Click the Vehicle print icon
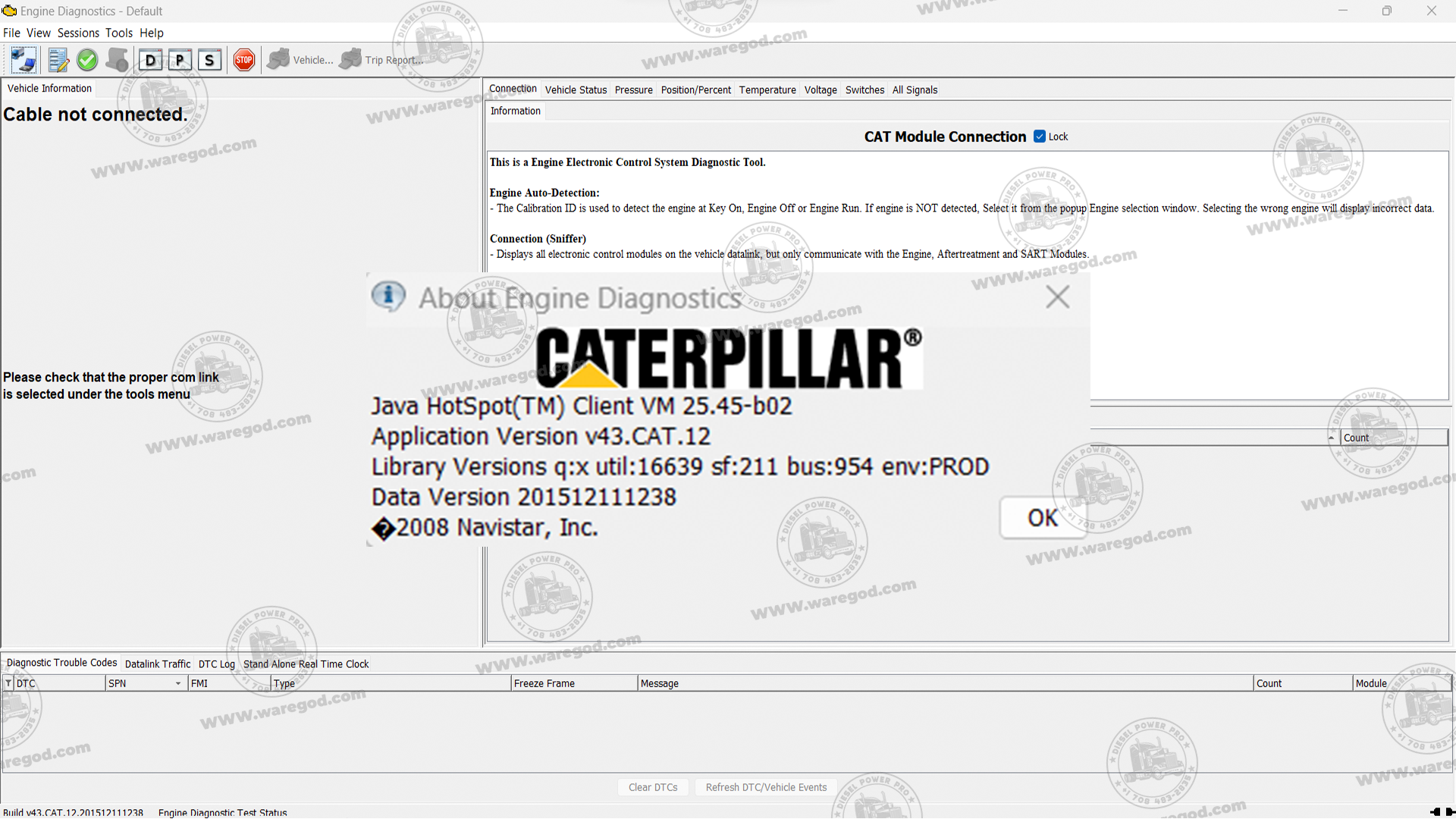 [x=279, y=60]
